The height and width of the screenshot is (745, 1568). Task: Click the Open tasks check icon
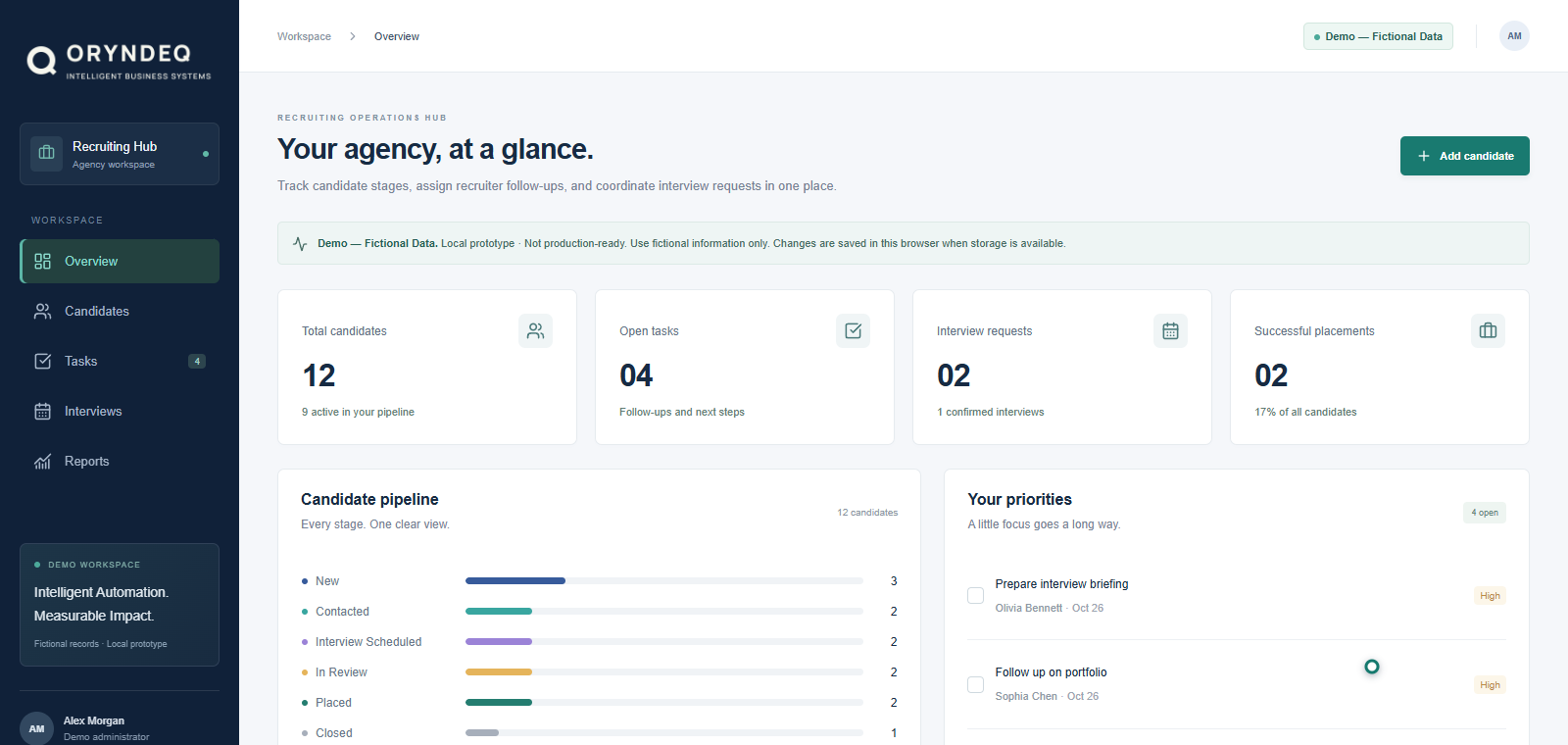coord(853,331)
